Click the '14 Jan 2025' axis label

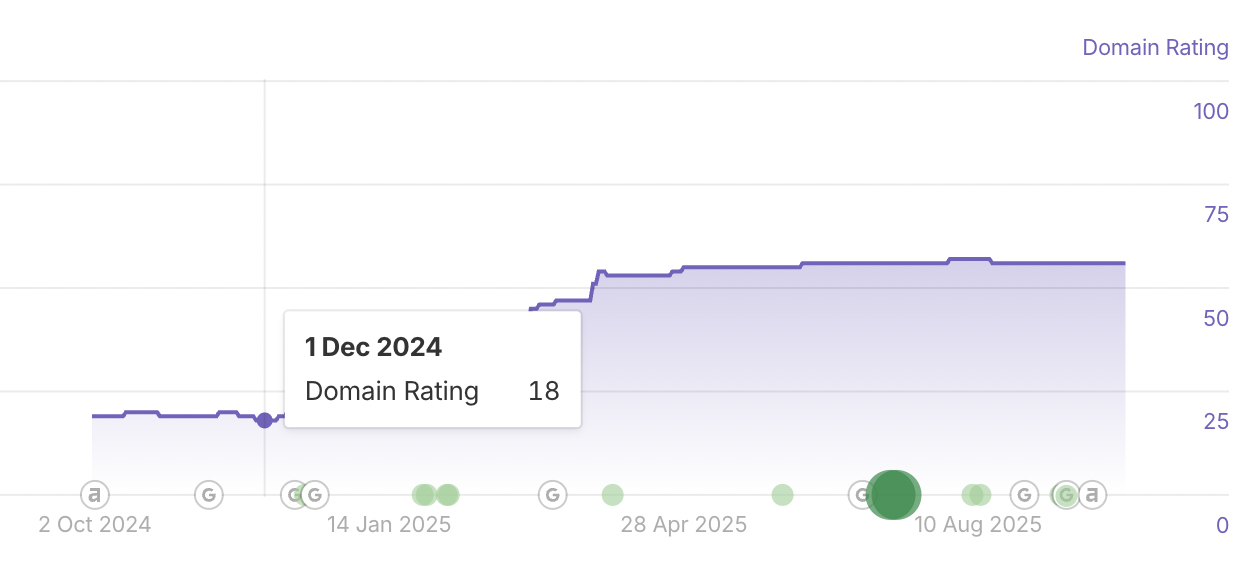pos(389,524)
